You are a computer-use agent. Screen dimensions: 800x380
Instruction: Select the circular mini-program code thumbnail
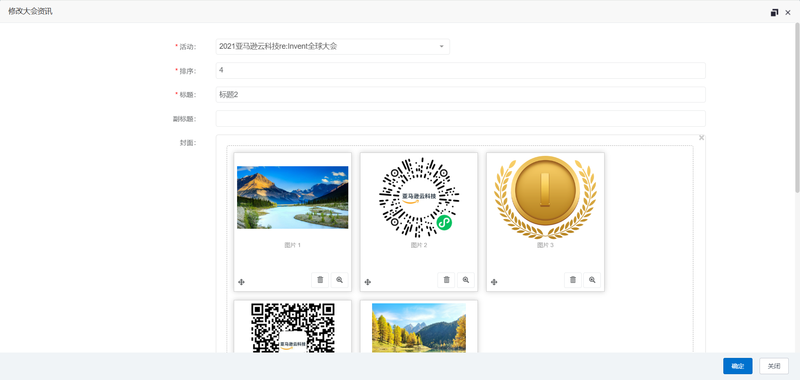[x=419, y=197]
